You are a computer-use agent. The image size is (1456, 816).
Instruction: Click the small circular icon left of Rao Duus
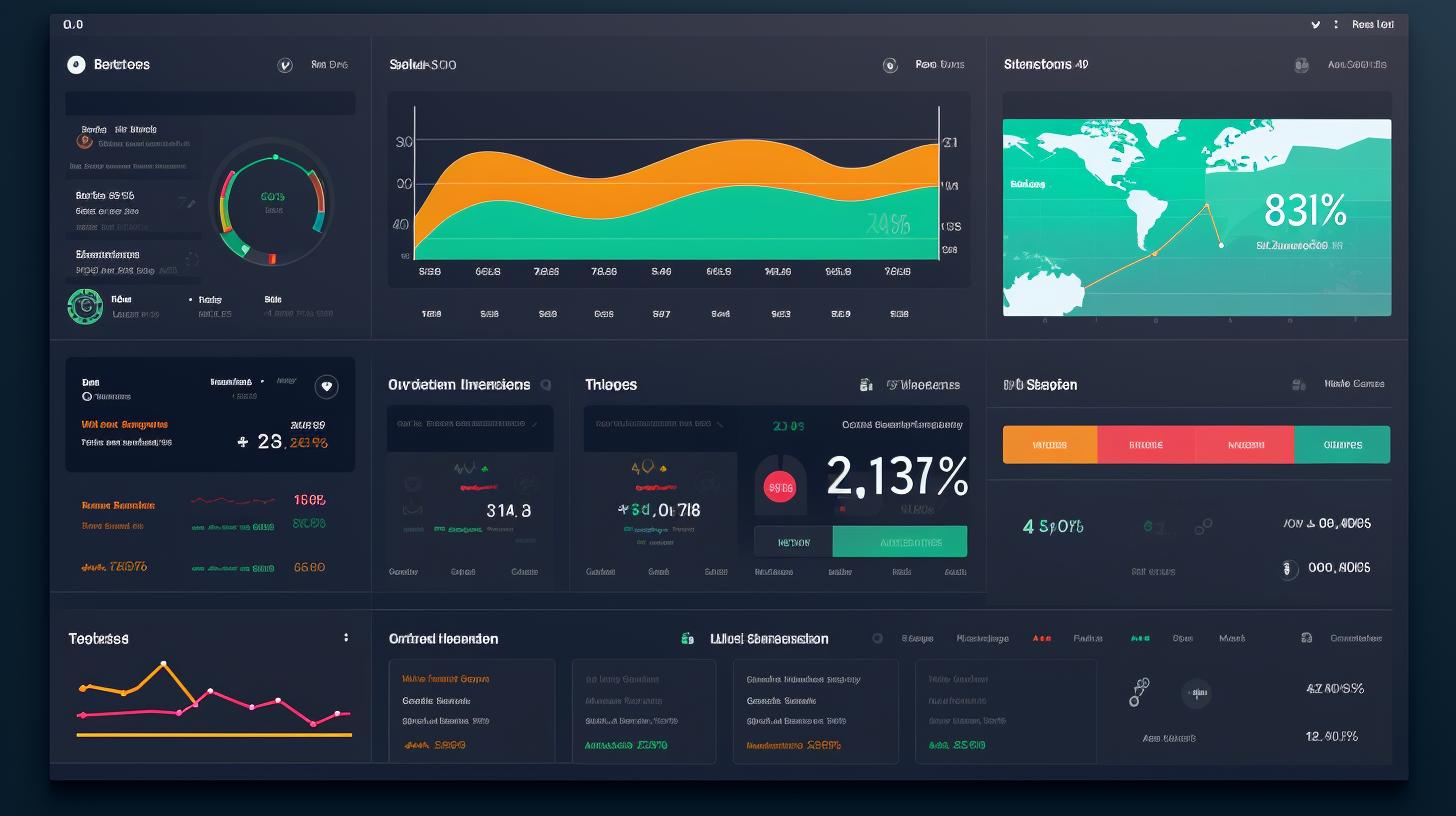point(890,65)
